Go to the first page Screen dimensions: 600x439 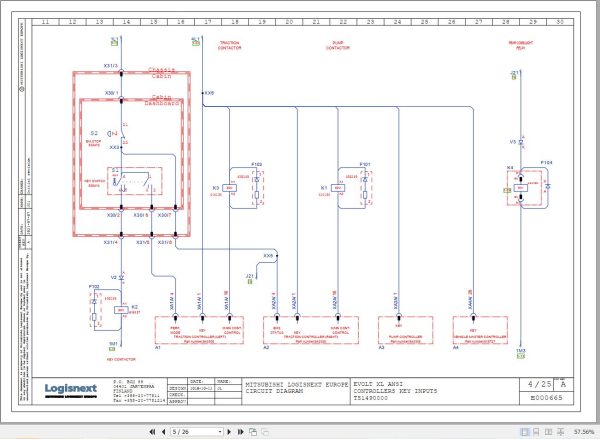(x=152, y=432)
